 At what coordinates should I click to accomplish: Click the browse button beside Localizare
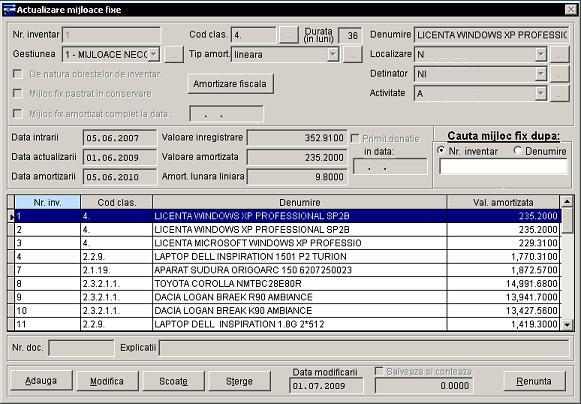560,54
